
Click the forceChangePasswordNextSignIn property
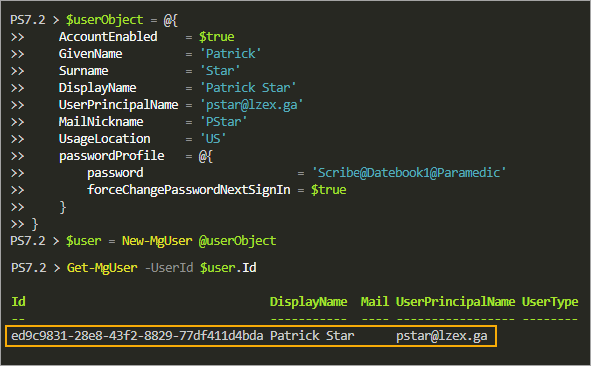pyautogui.click(x=189, y=190)
